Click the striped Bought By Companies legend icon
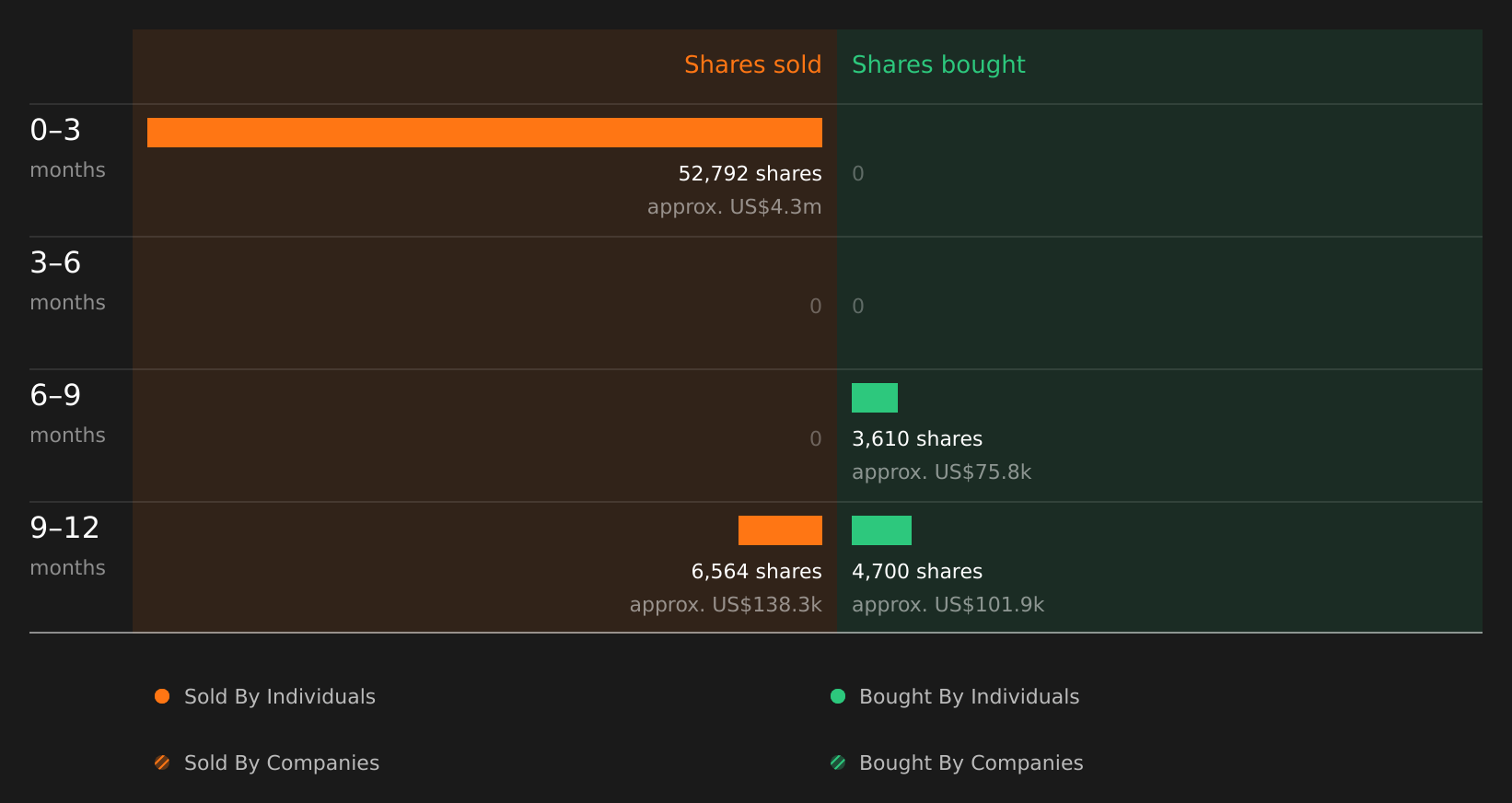 pos(838,762)
